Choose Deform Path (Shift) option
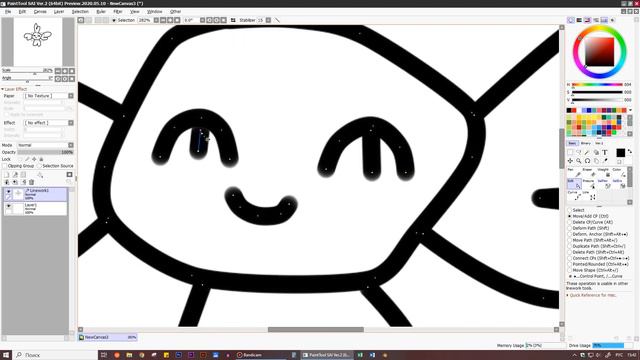This screenshot has height=360, width=640. 570,228
